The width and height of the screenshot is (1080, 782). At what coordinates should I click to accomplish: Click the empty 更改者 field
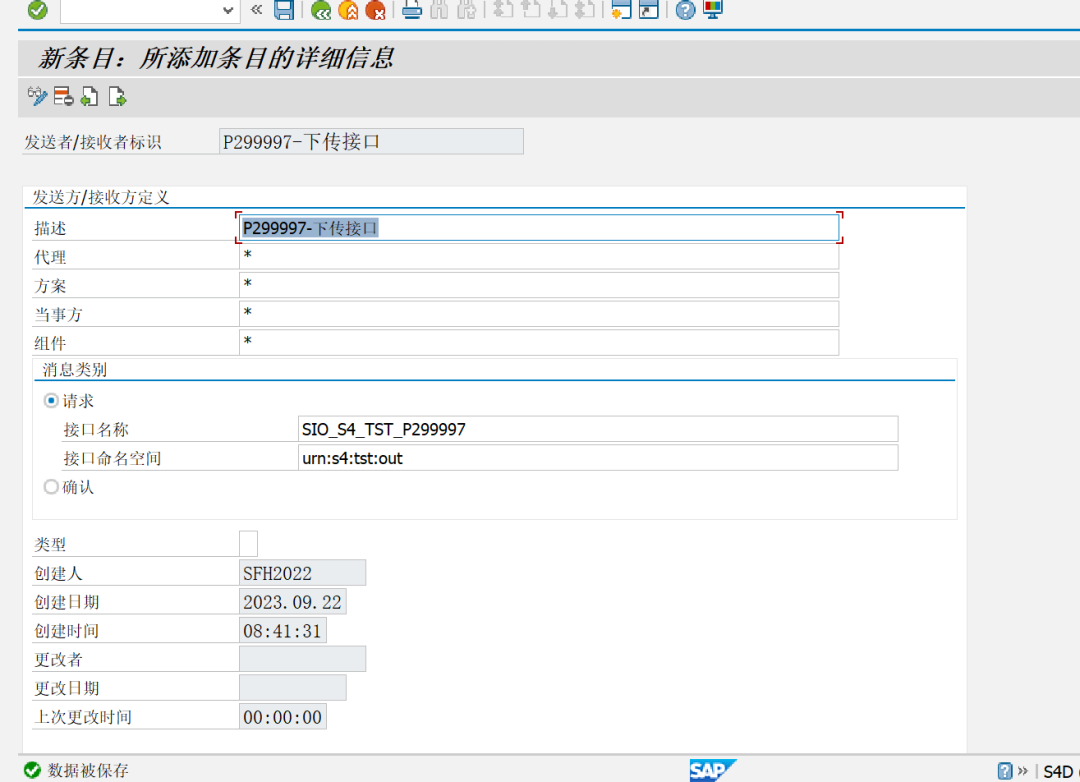coord(302,659)
